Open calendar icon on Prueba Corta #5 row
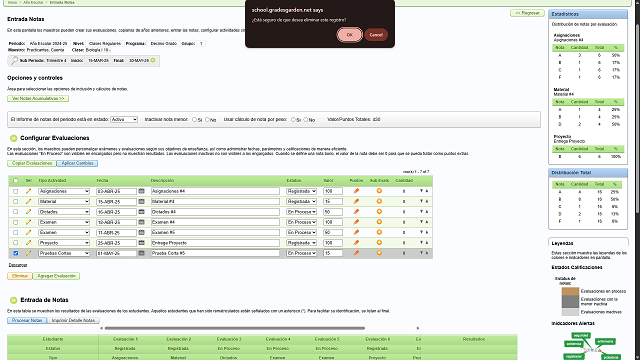 point(141,253)
